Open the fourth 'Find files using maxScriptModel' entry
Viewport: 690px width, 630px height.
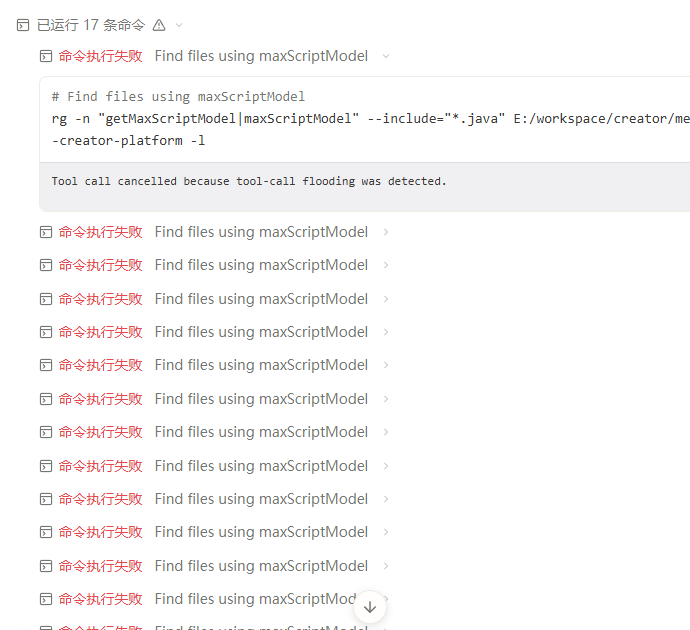(261, 299)
